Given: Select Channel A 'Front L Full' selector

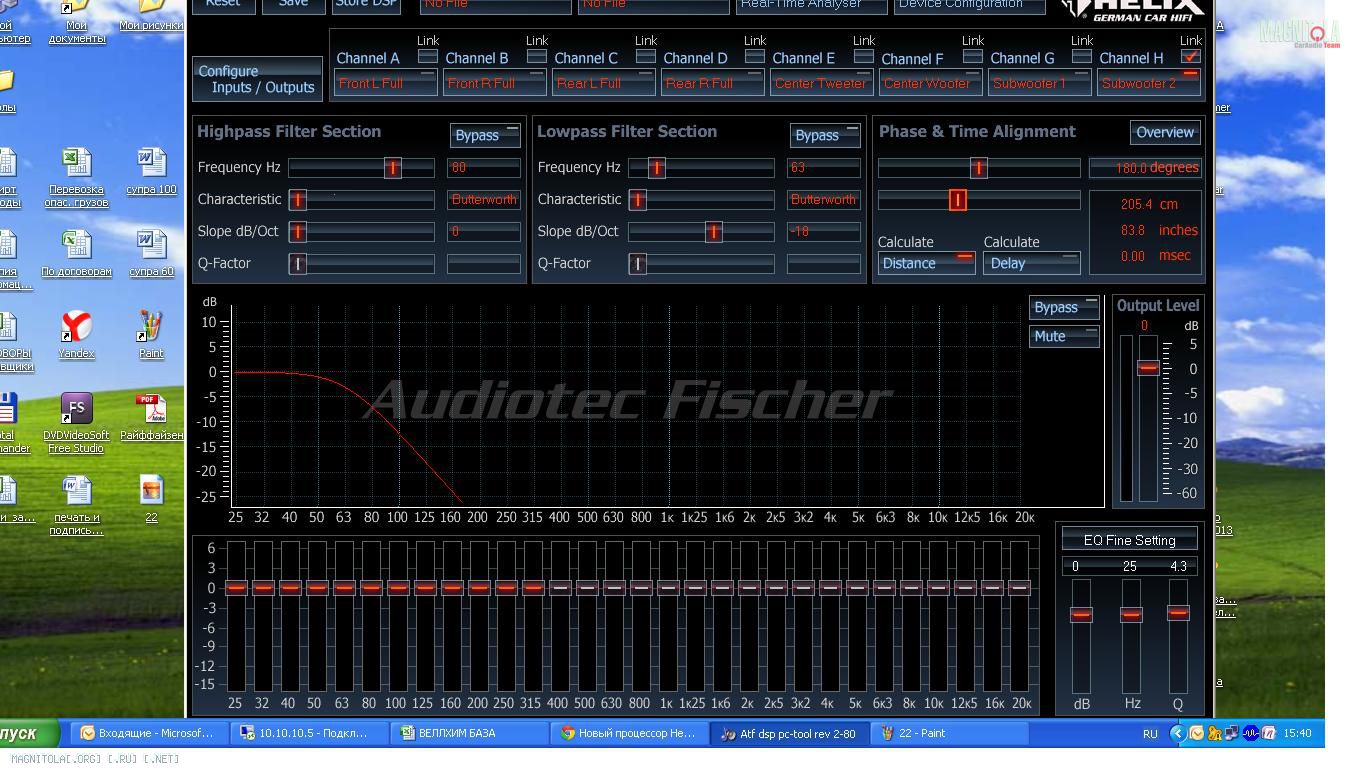Looking at the screenshot, I should 386,83.
